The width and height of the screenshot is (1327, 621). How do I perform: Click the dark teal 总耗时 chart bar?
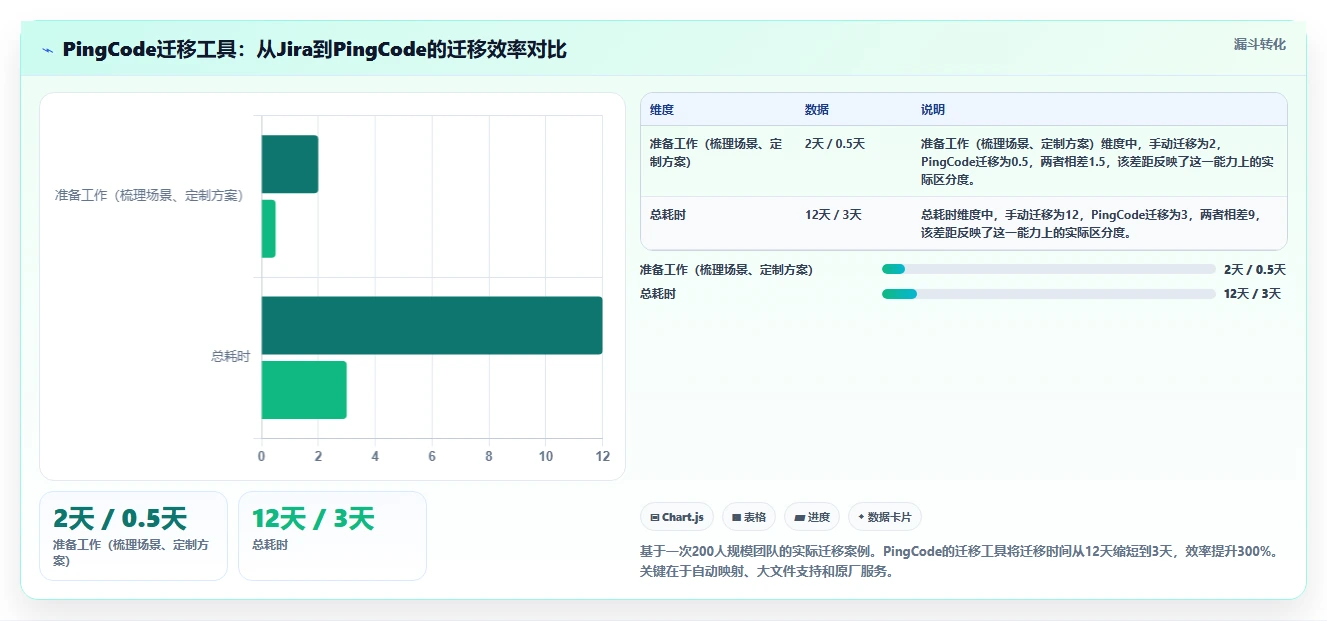click(432, 325)
